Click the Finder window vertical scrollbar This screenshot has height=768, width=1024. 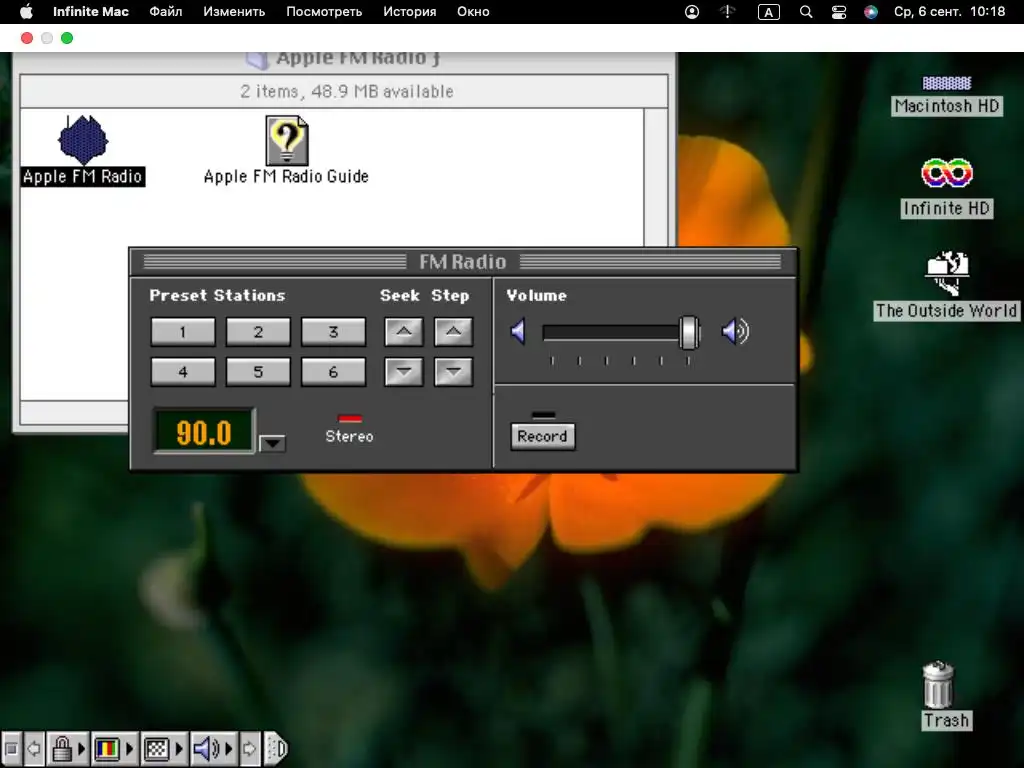coord(656,178)
